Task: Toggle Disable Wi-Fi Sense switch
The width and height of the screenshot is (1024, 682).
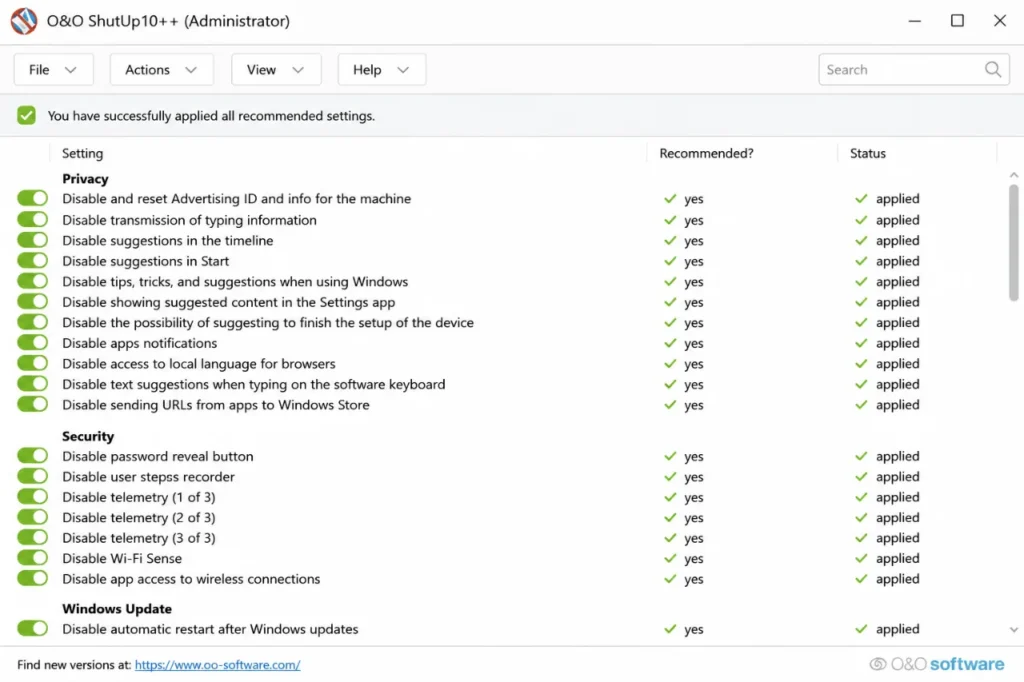Action: [x=33, y=558]
